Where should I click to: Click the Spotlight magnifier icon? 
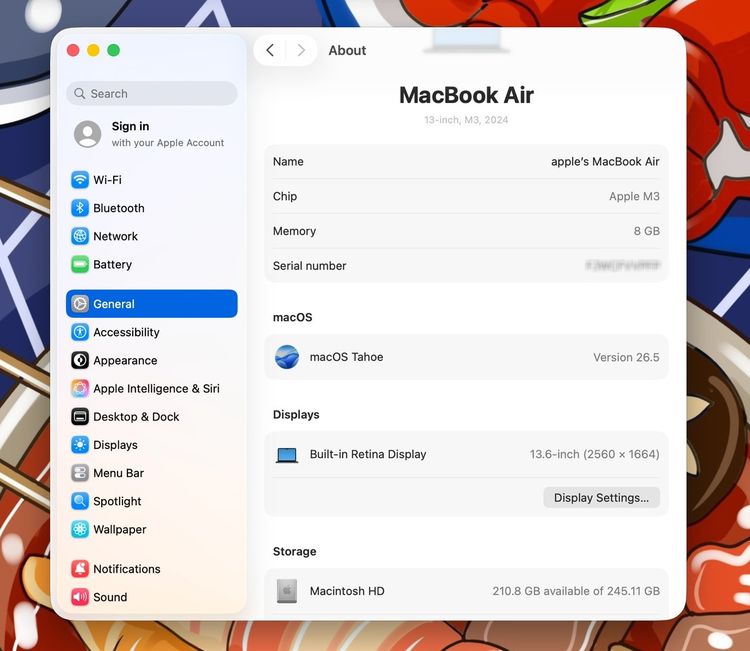tap(80, 501)
